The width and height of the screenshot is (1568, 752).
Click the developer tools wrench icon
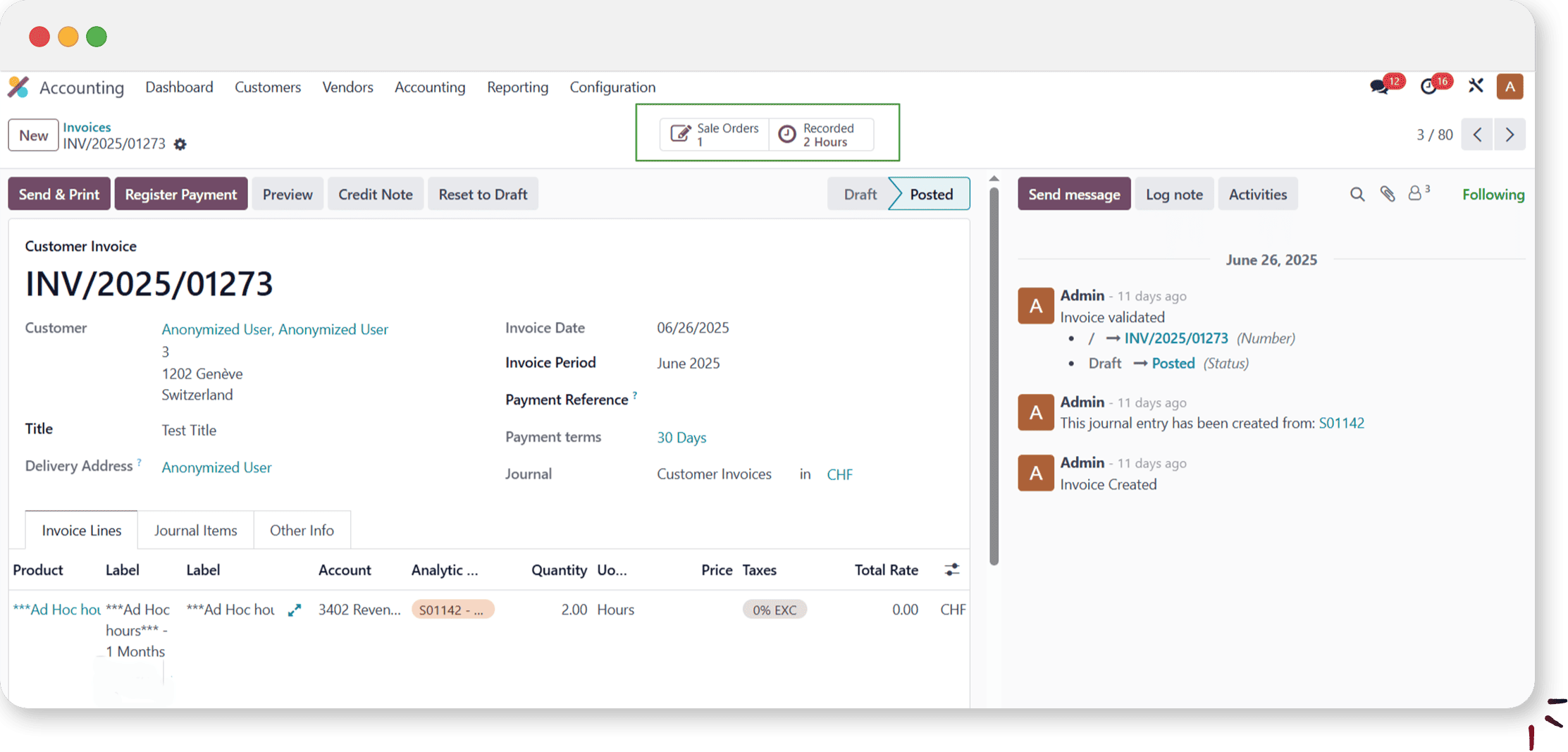pyautogui.click(x=1476, y=86)
